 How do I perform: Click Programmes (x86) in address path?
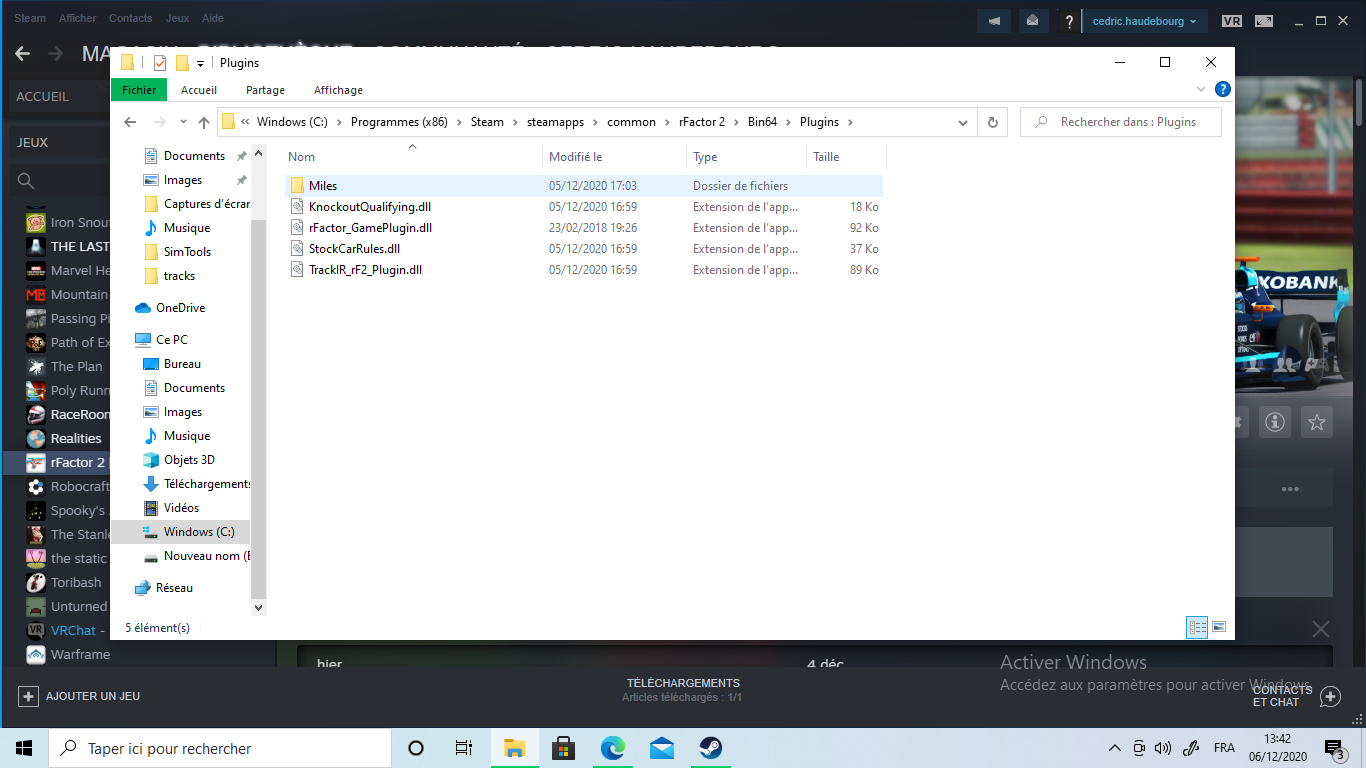coord(399,122)
